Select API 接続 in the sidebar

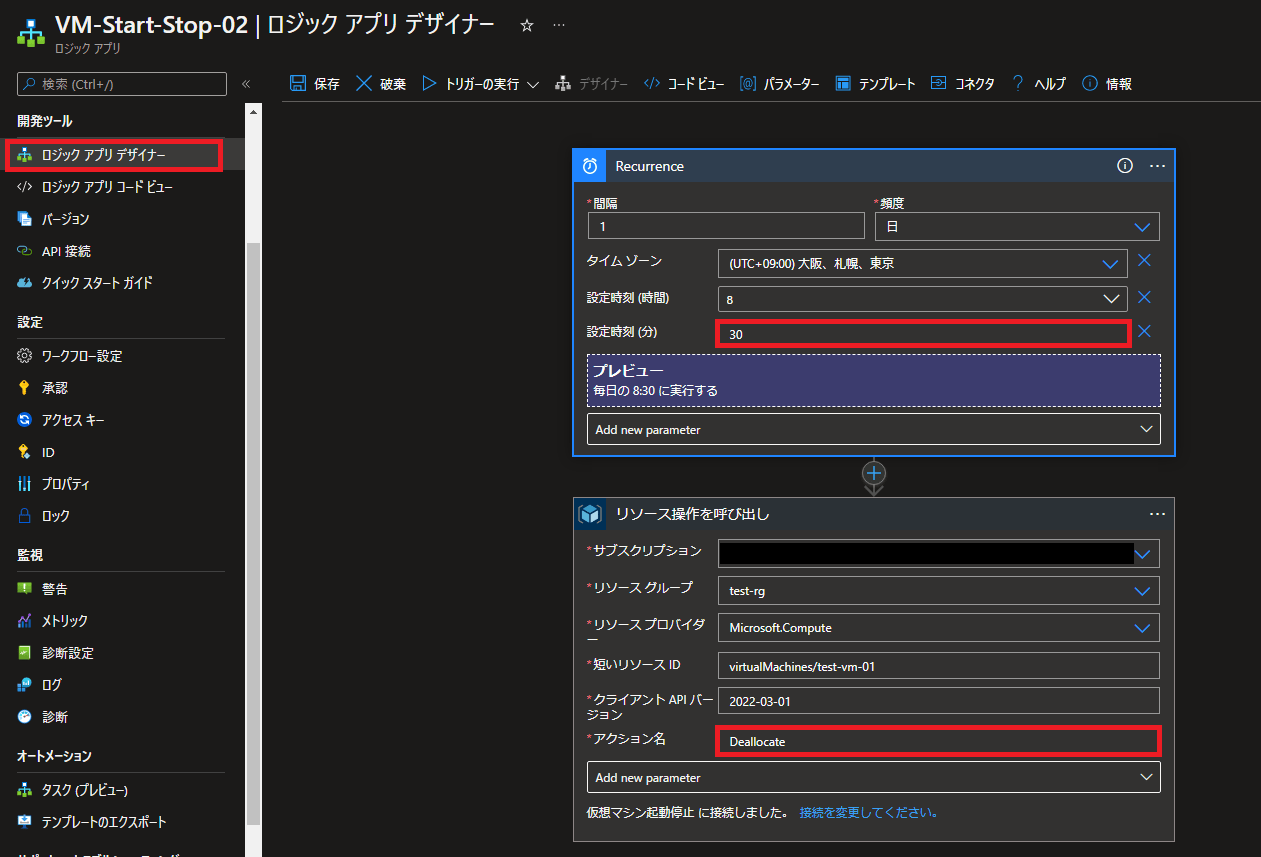pos(66,251)
